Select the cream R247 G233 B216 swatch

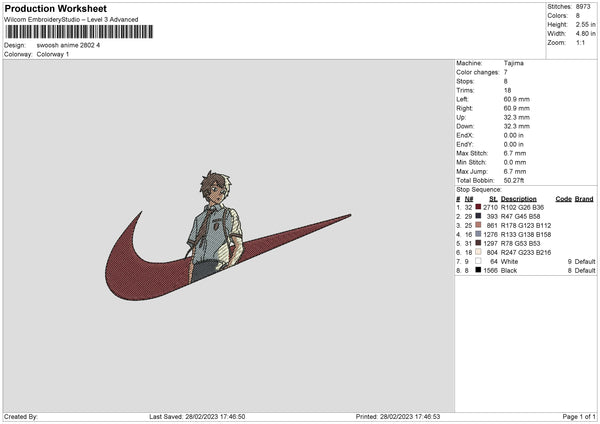(478, 252)
